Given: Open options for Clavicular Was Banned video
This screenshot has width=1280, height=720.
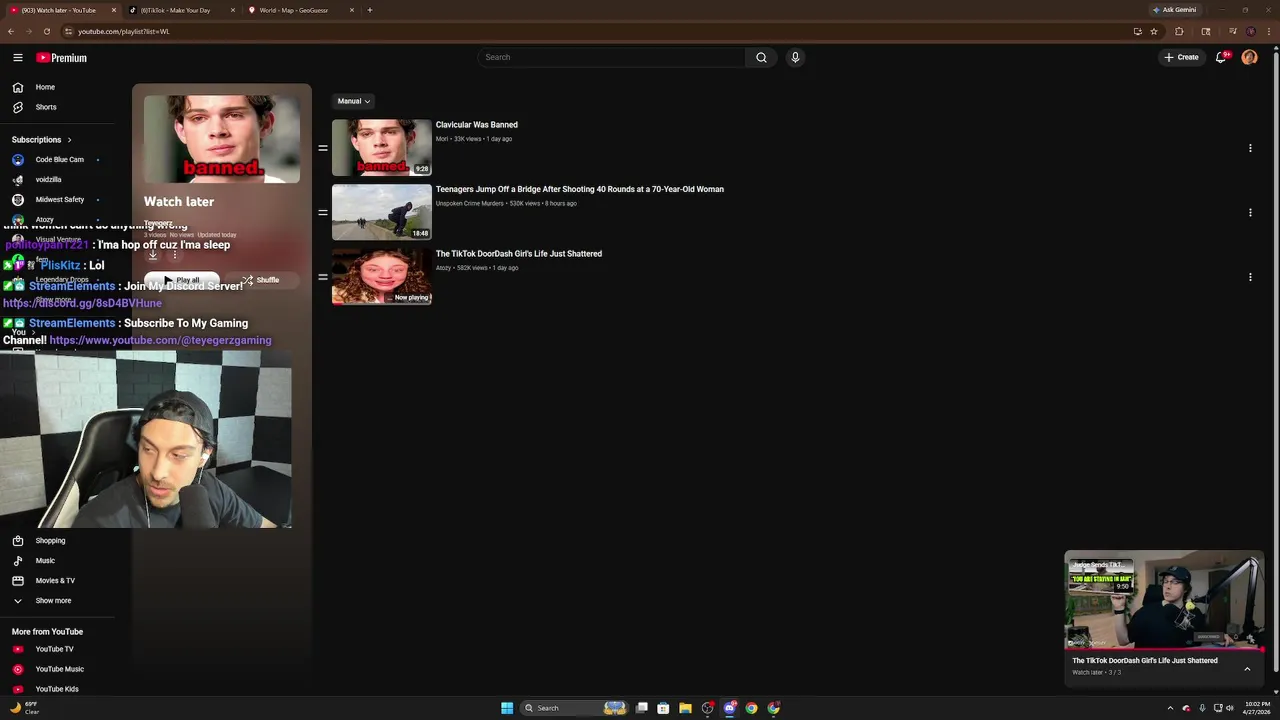Looking at the screenshot, I should (1250, 148).
